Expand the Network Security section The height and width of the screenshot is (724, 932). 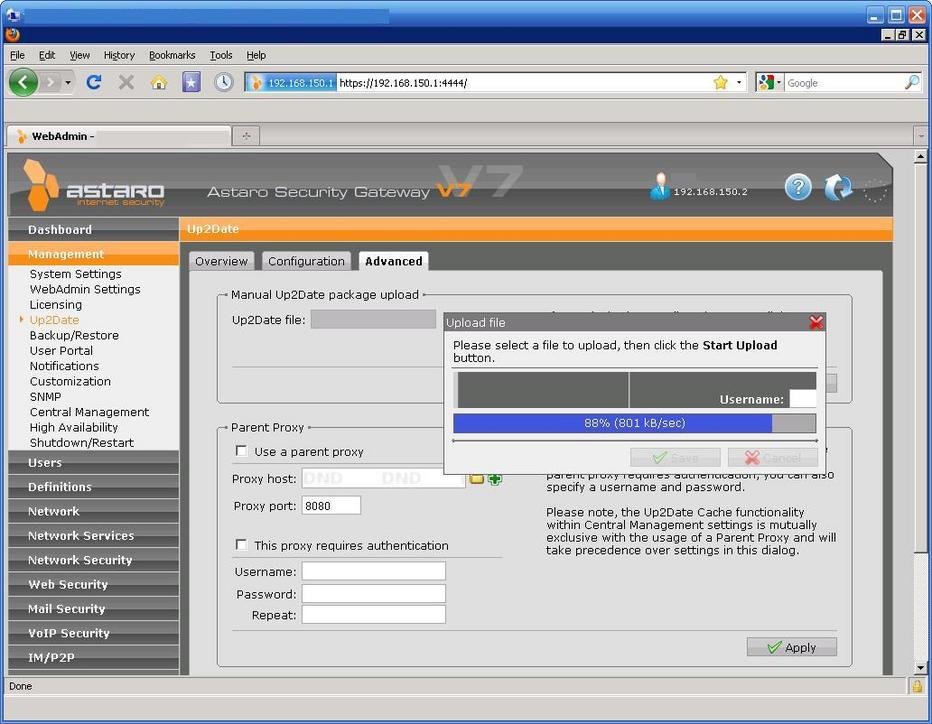point(93,560)
